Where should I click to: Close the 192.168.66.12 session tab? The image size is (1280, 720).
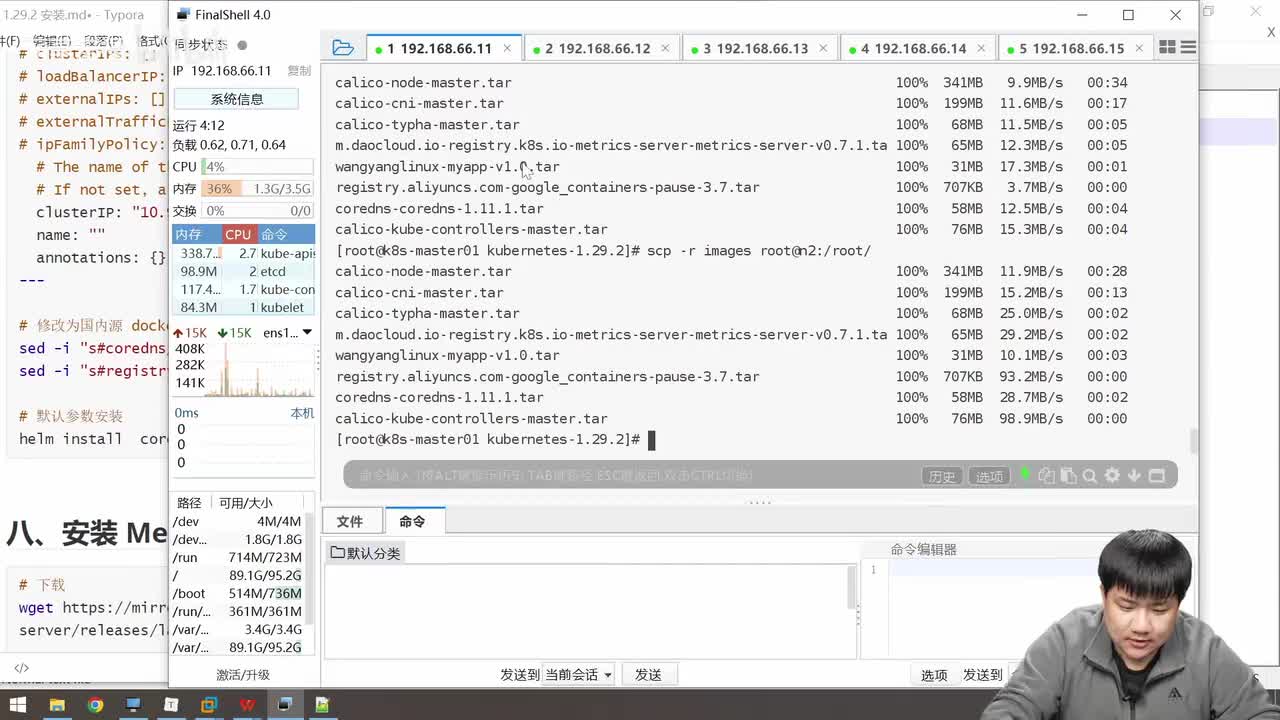click(665, 48)
